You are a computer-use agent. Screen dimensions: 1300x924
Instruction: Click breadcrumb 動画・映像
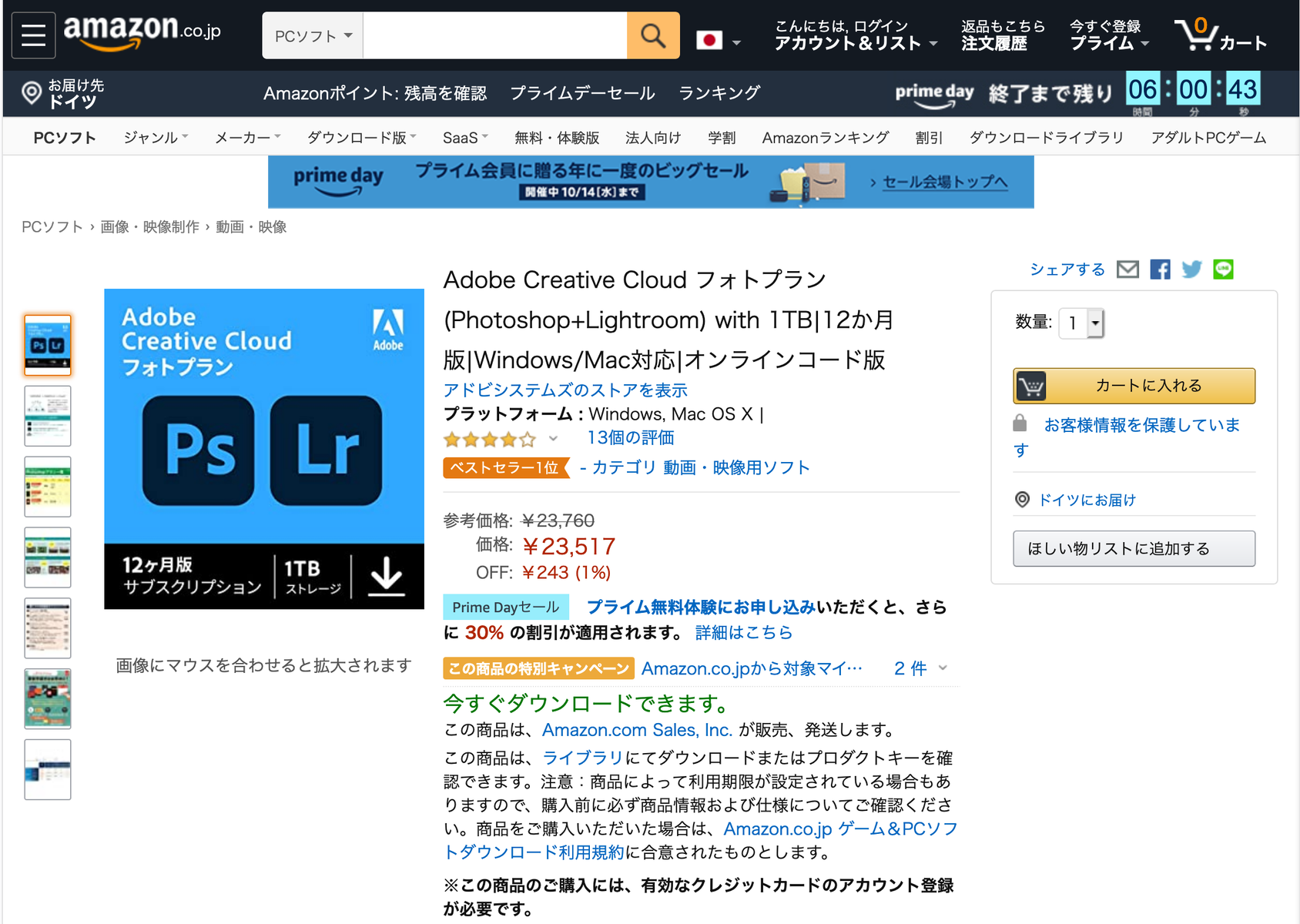coord(251,227)
